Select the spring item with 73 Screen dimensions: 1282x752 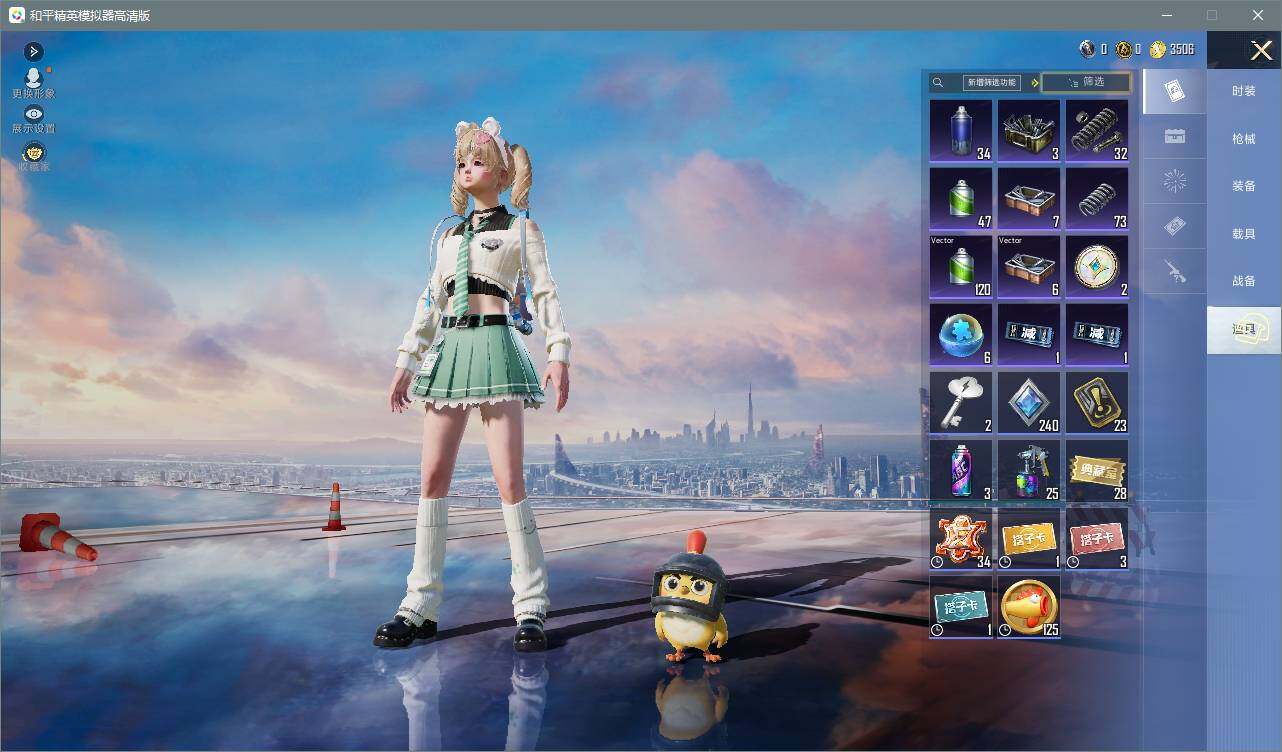1097,199
